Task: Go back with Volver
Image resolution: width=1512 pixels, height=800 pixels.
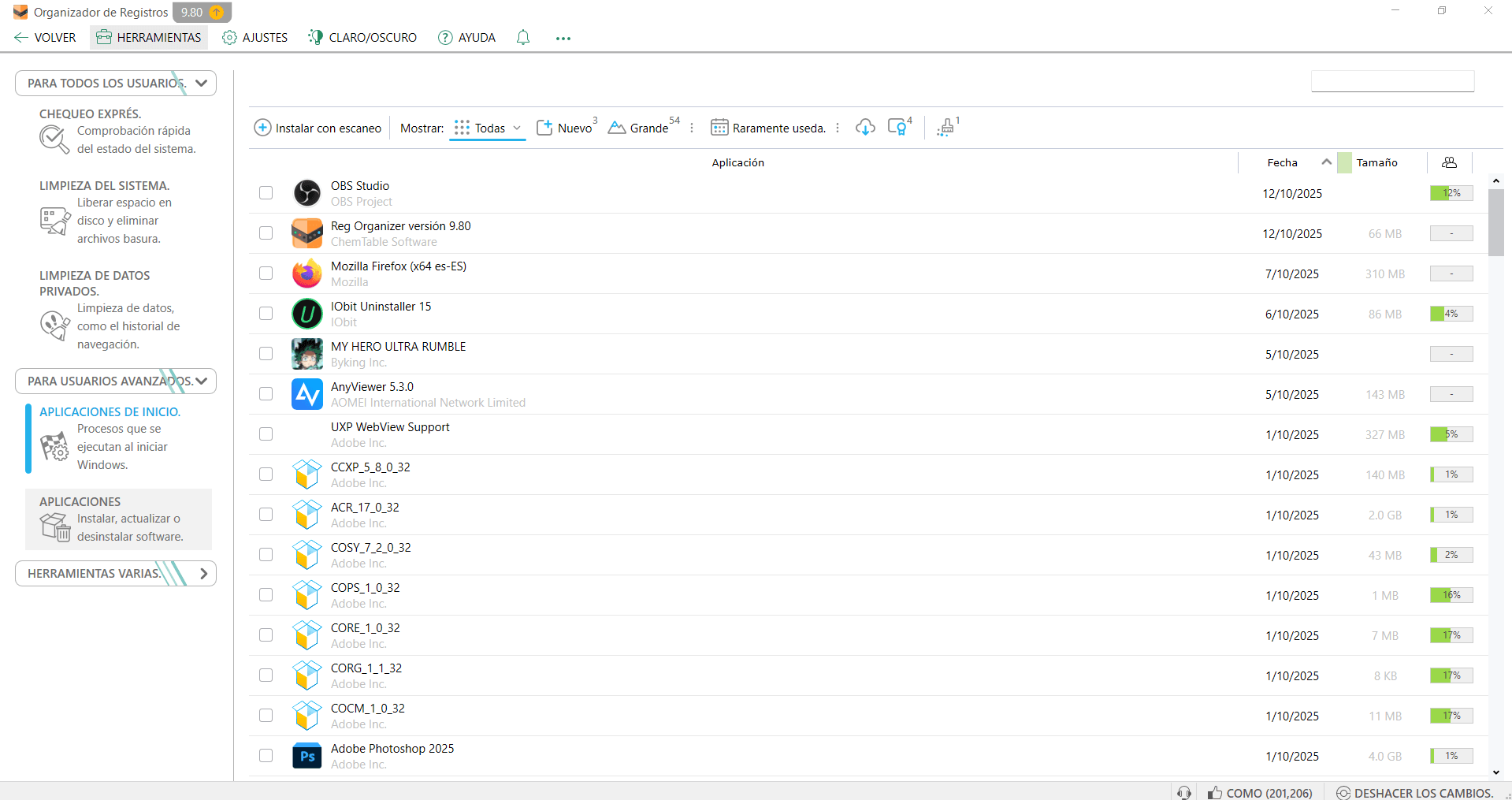Action: (x=45, y=37)
